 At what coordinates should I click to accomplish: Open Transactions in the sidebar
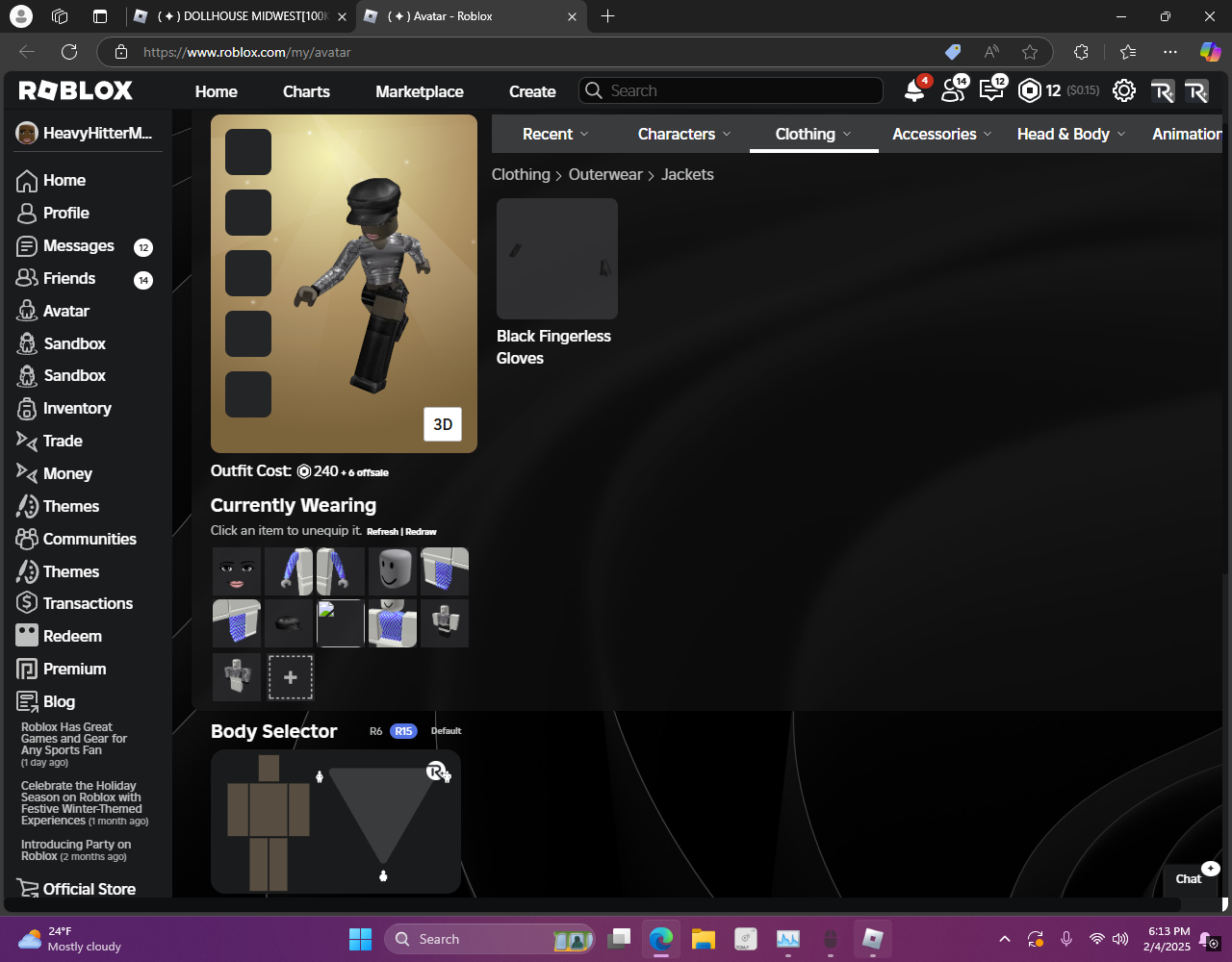click(88, 603)
